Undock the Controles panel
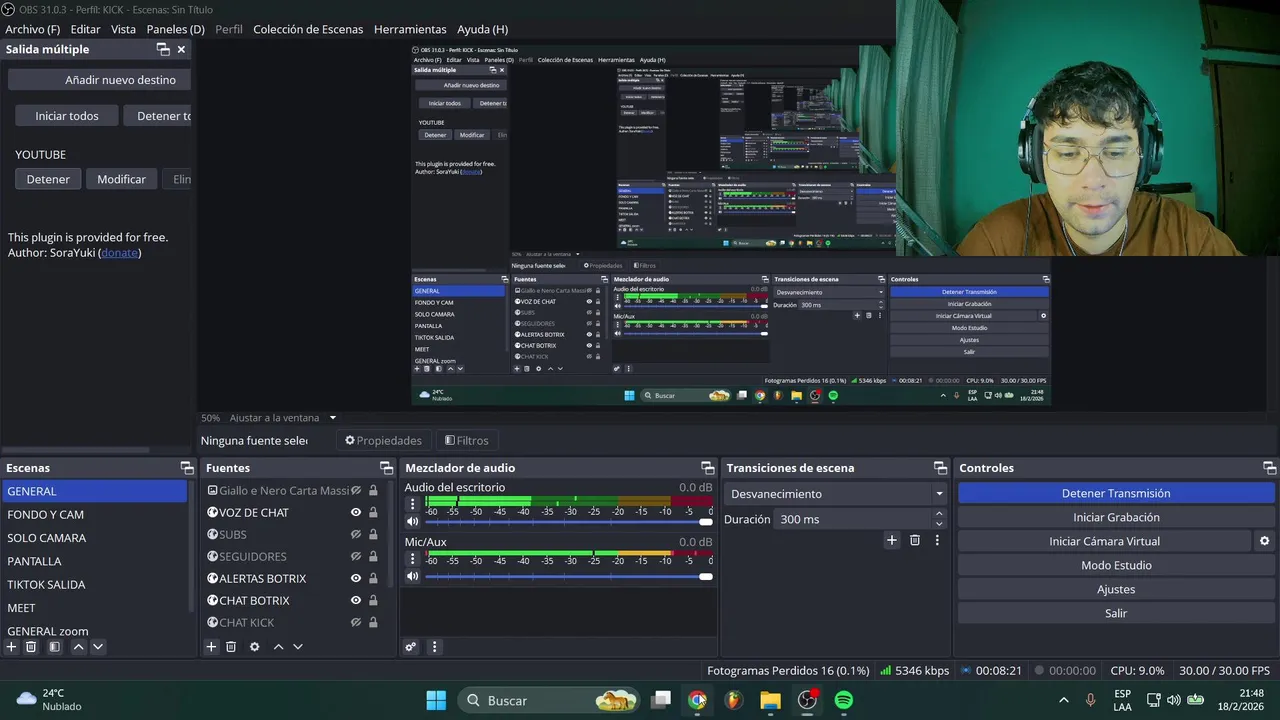The height and width of the screenshot is (720, 1280). coord(1270,468)
